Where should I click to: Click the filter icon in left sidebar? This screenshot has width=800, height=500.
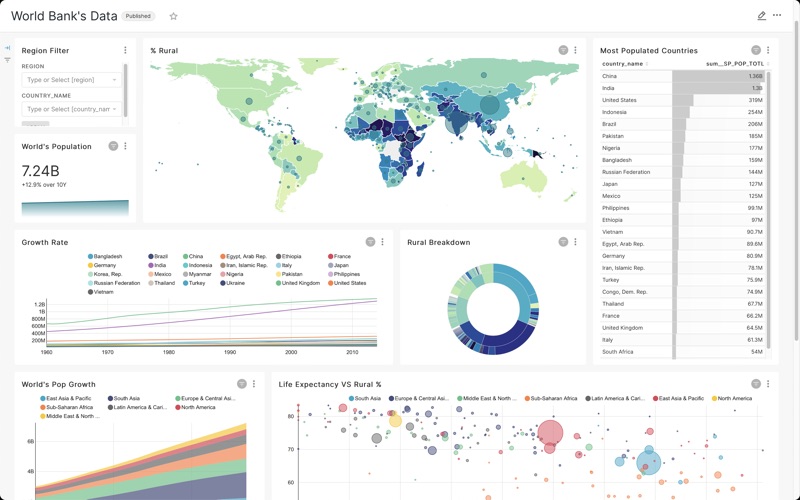pos(7,60)
